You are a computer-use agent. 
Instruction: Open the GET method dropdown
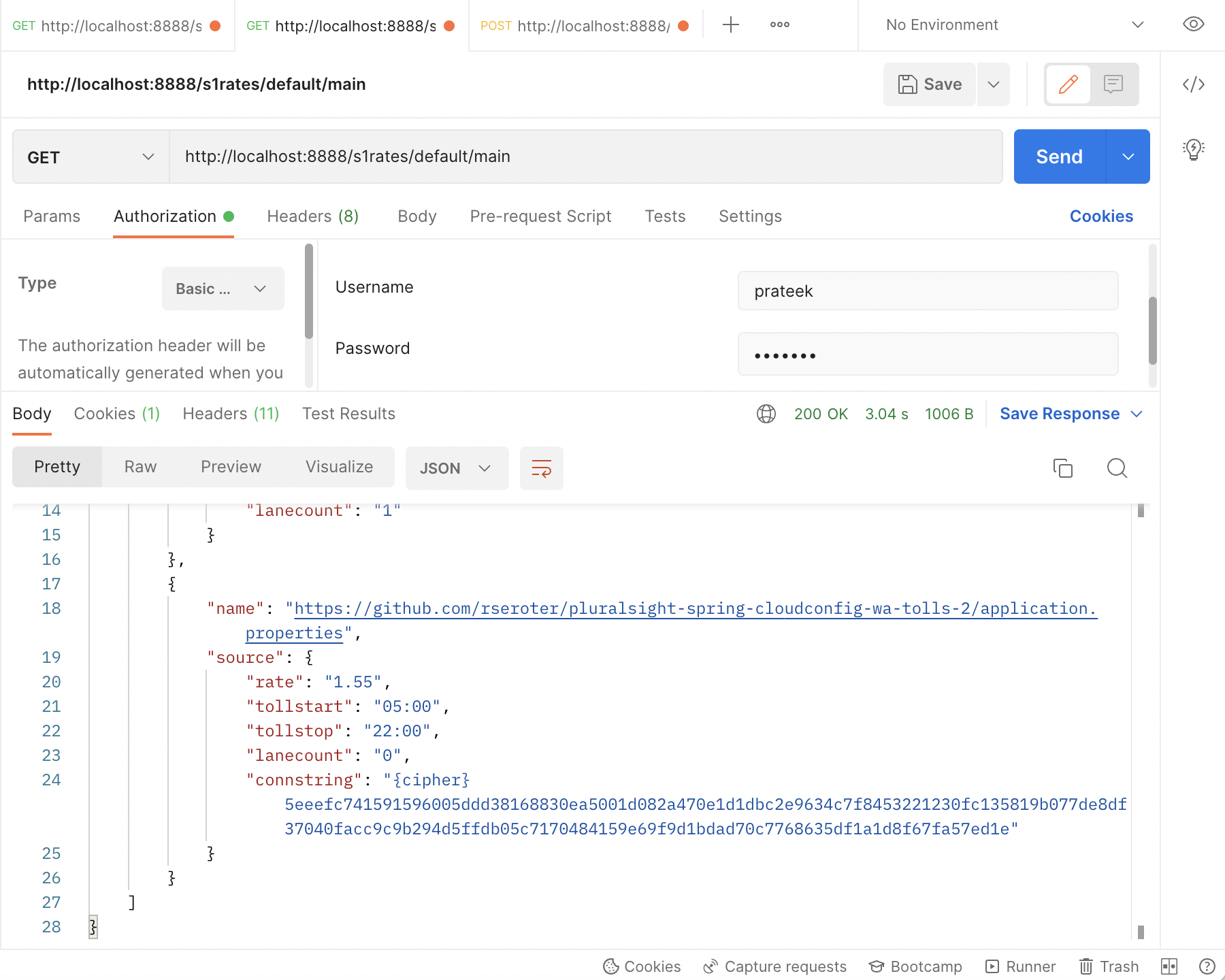click(91, 157)
